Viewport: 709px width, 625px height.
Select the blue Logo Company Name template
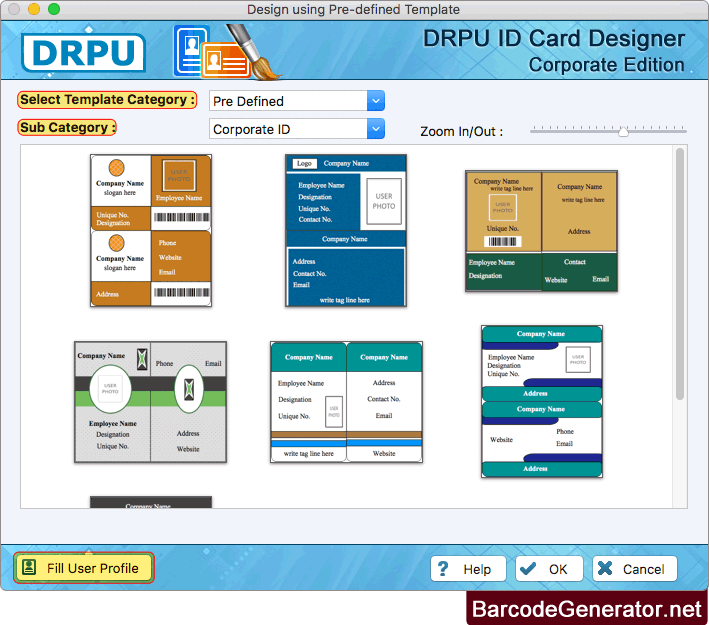coord(346,231)
